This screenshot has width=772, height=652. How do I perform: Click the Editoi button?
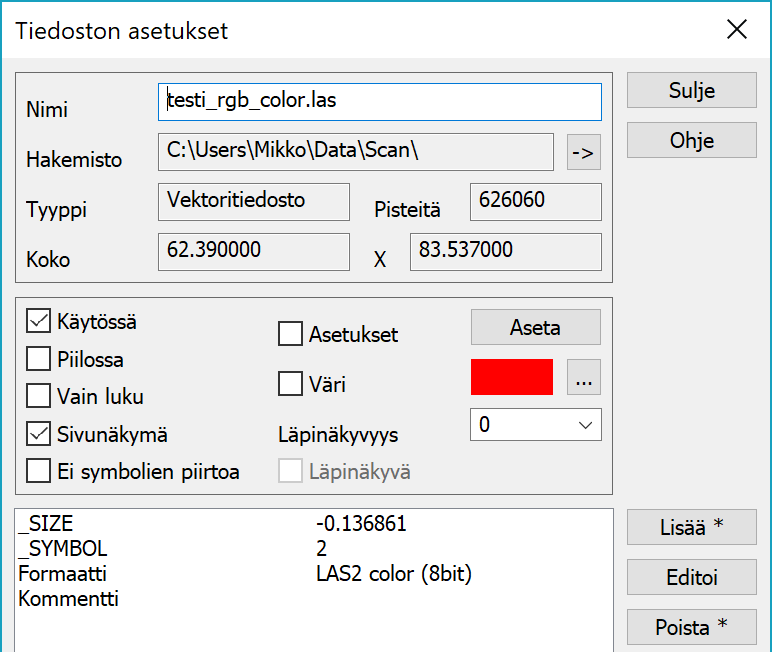tap(691, 577)
